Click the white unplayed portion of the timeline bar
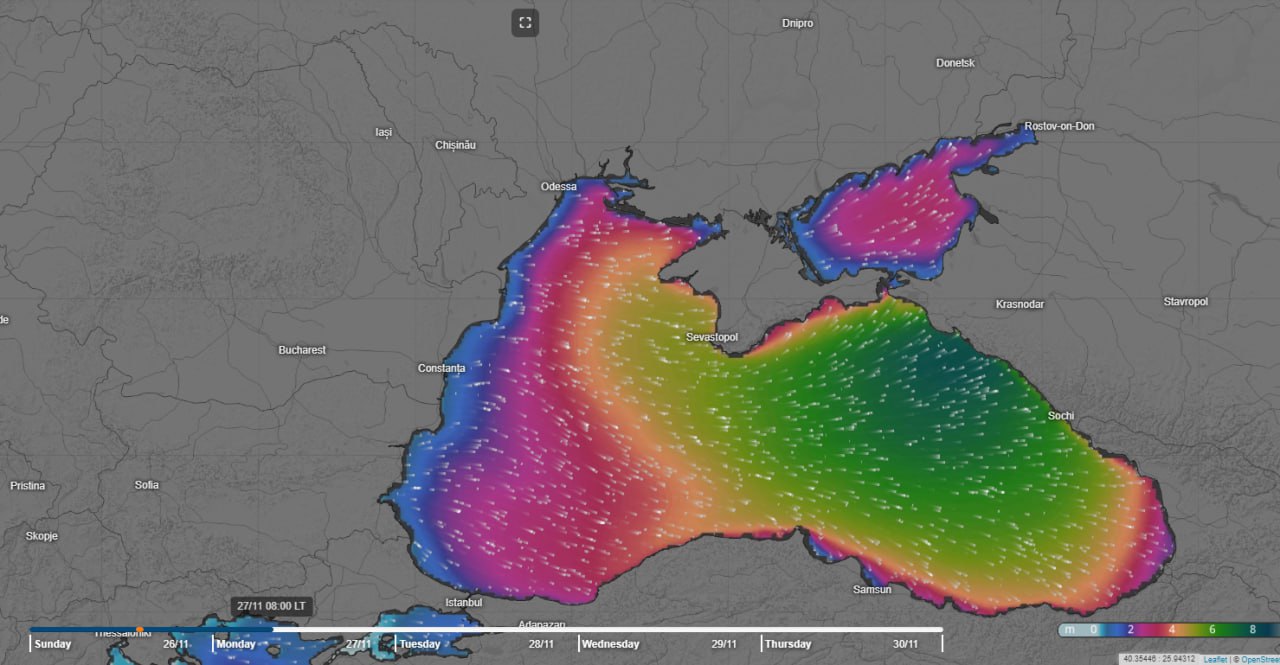The width and height of the screenshot is (1280, 665). [700, 630]
